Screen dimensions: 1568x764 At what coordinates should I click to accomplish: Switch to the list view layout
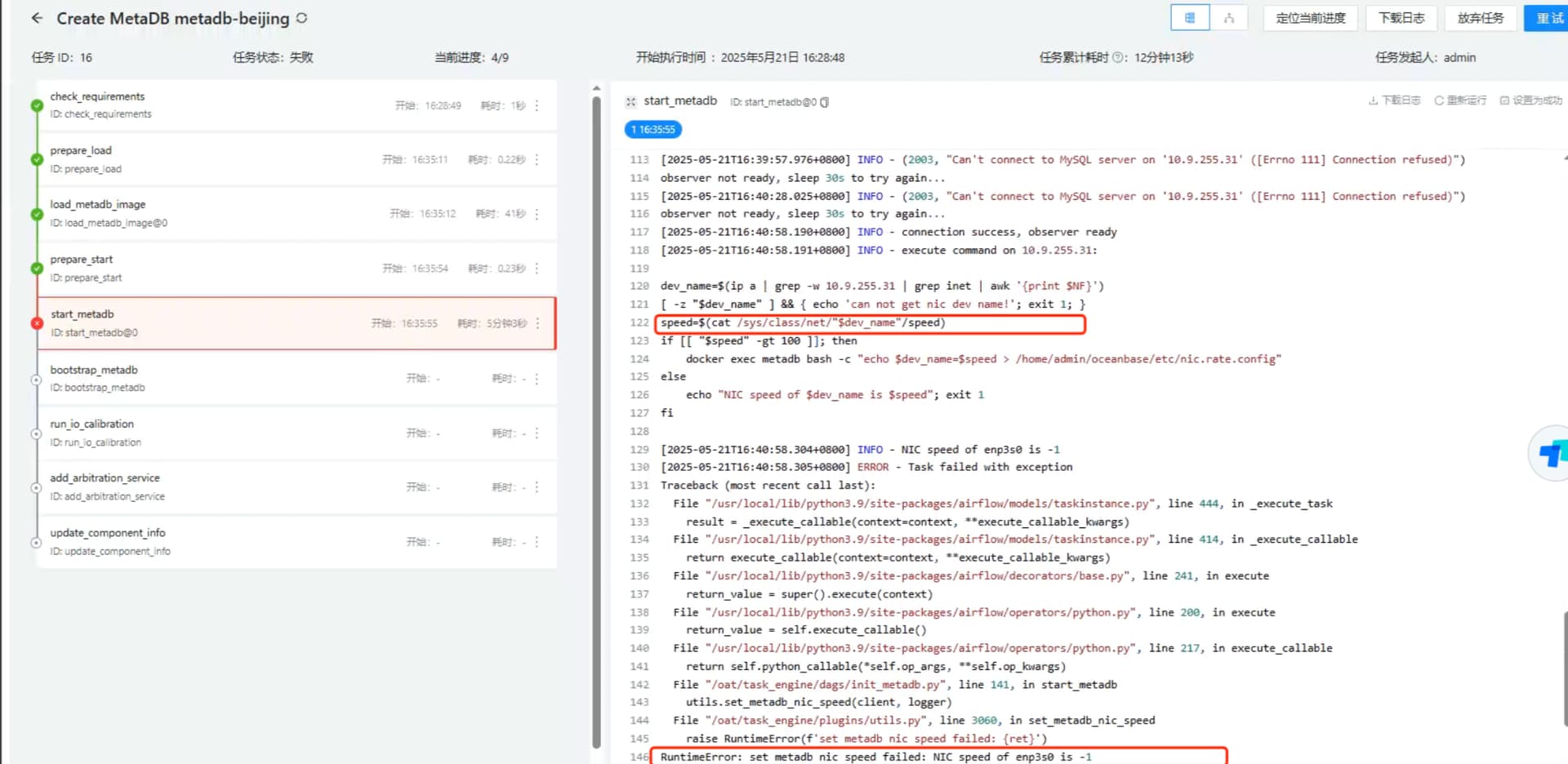point(1190,18)
